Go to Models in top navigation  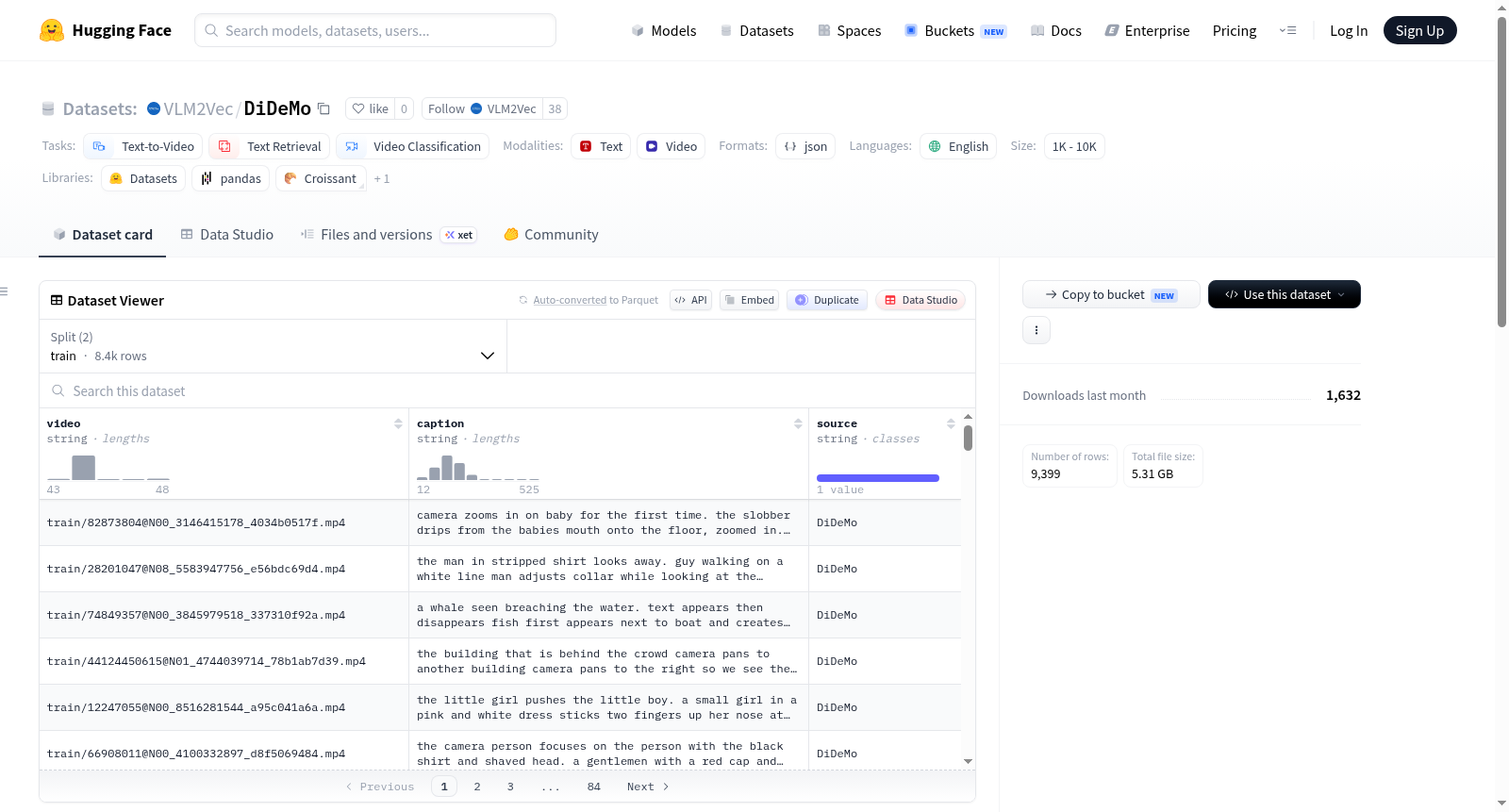pyautogui.click(x=664, y=30)
